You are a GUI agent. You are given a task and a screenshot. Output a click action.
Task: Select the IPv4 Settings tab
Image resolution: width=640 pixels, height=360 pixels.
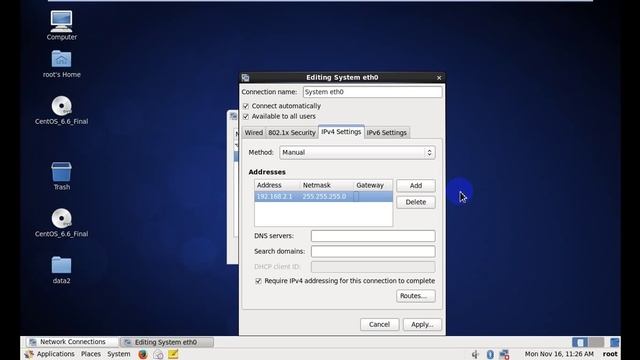tap(341, 132)
